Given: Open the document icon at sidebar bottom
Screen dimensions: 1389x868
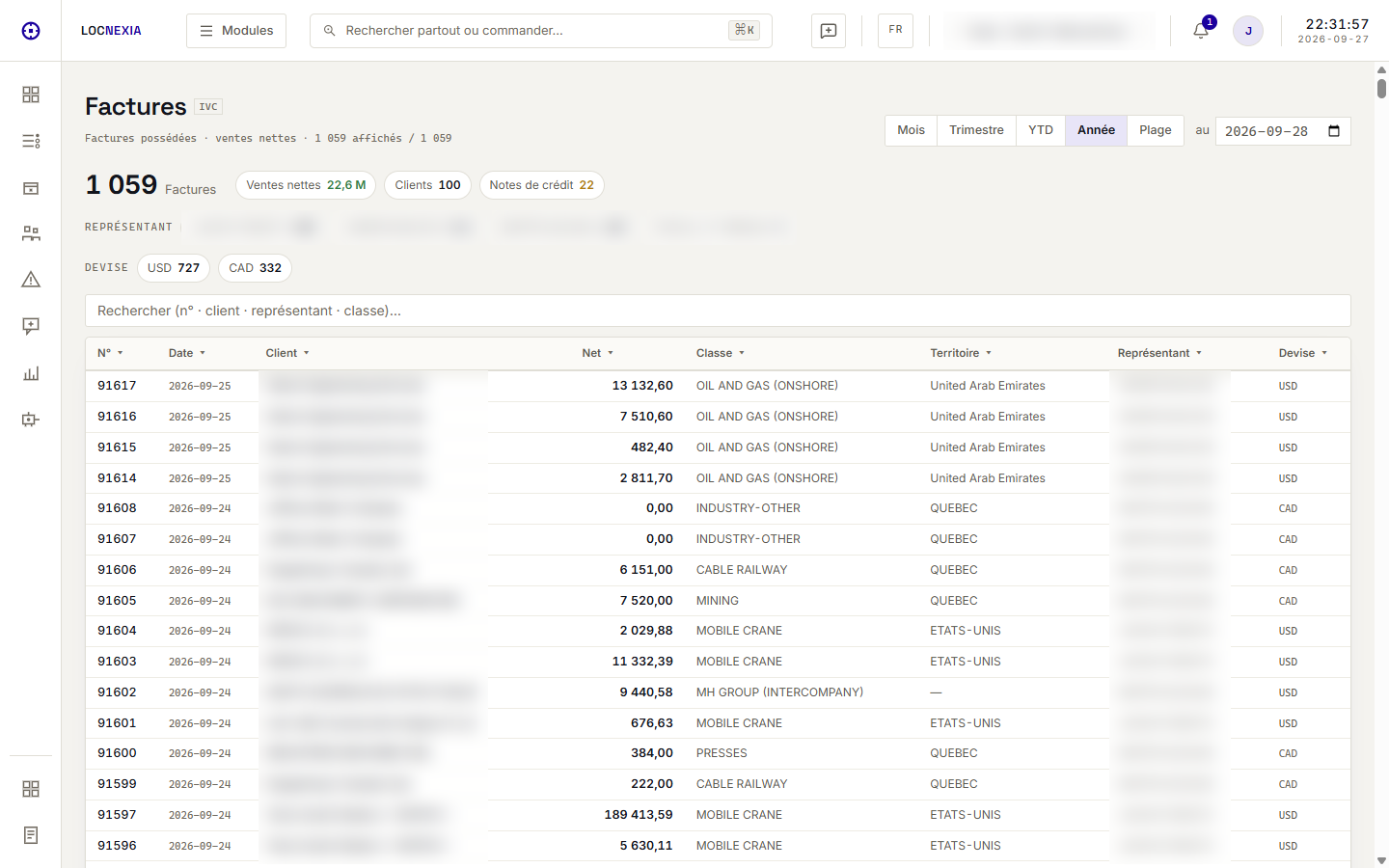Looking at the screenshot, I should (x=31, y=835).
